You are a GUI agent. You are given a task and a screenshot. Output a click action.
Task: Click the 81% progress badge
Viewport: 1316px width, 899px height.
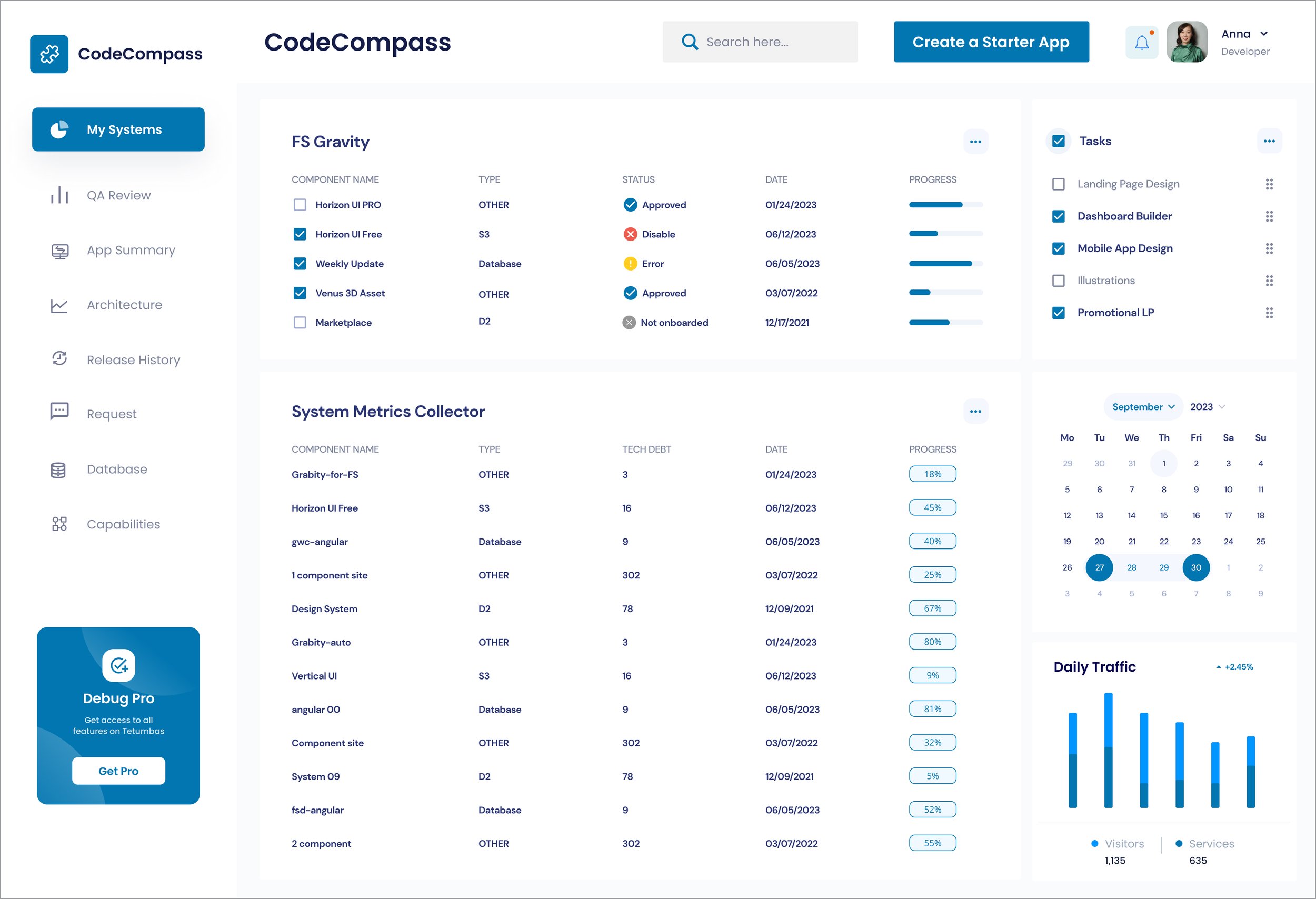pyautogui.click(x=933, y=709)
